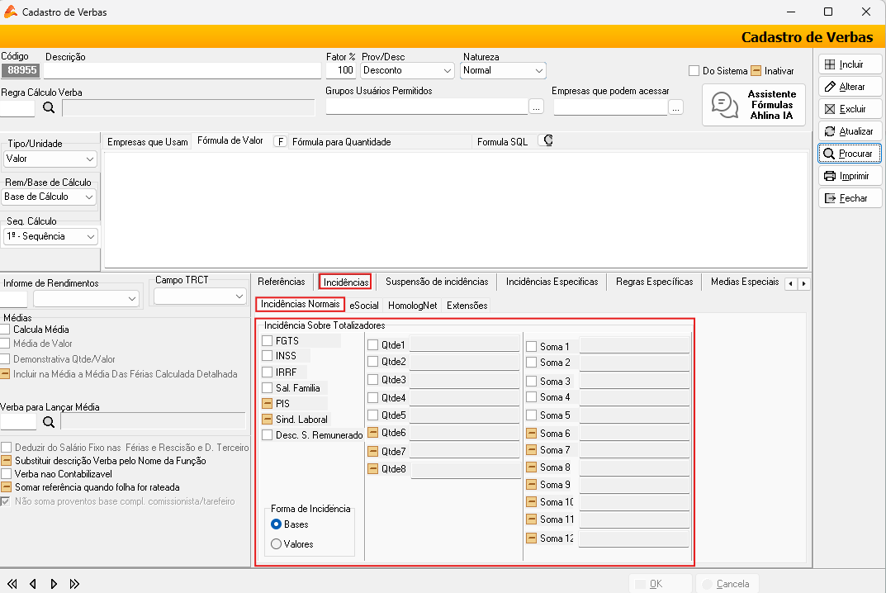
Task: Check Qtde1 checkbox
Action: click(373, 345)
